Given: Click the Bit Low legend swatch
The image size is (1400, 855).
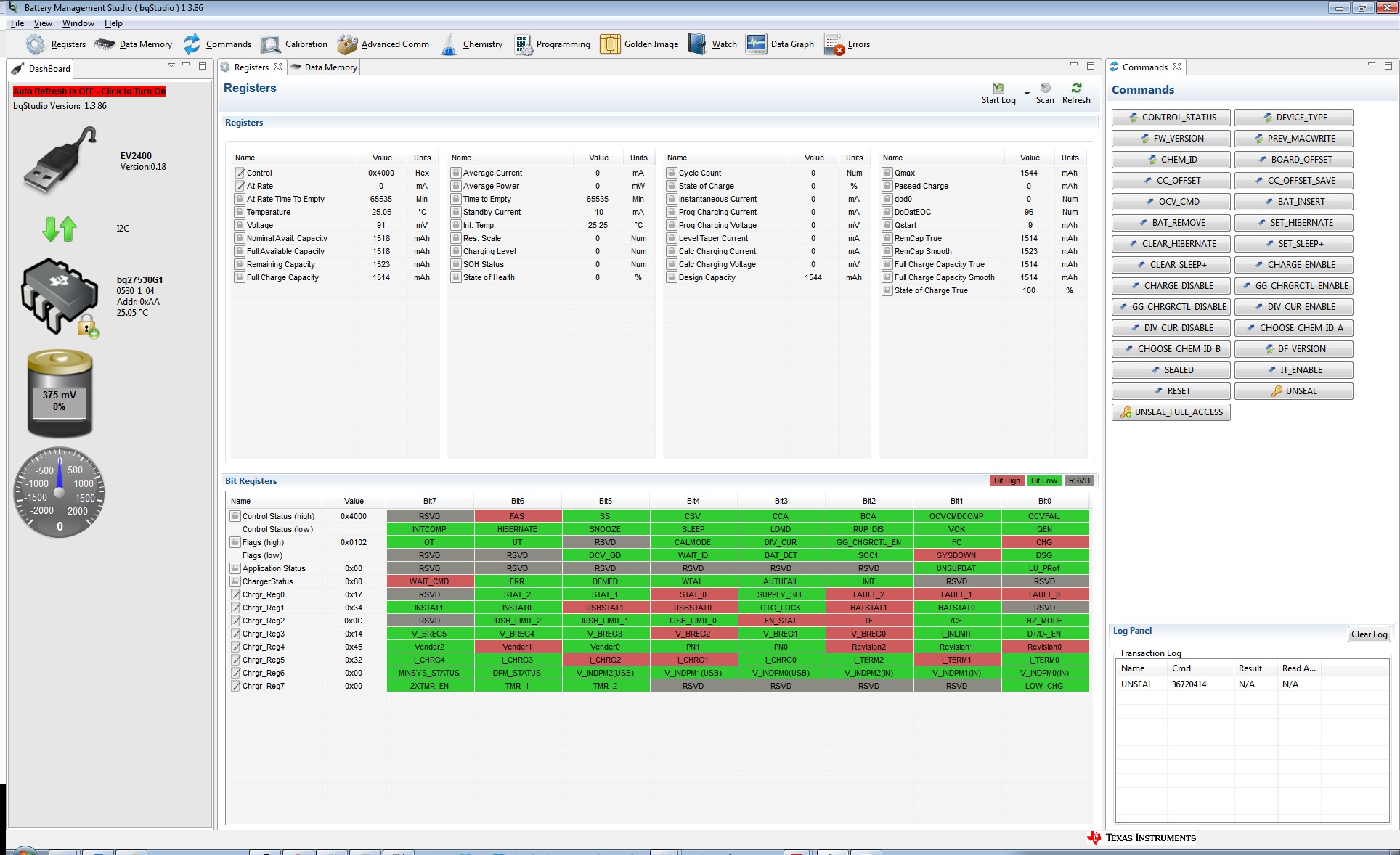Looking at the screenshot, I should [1043, 481].
